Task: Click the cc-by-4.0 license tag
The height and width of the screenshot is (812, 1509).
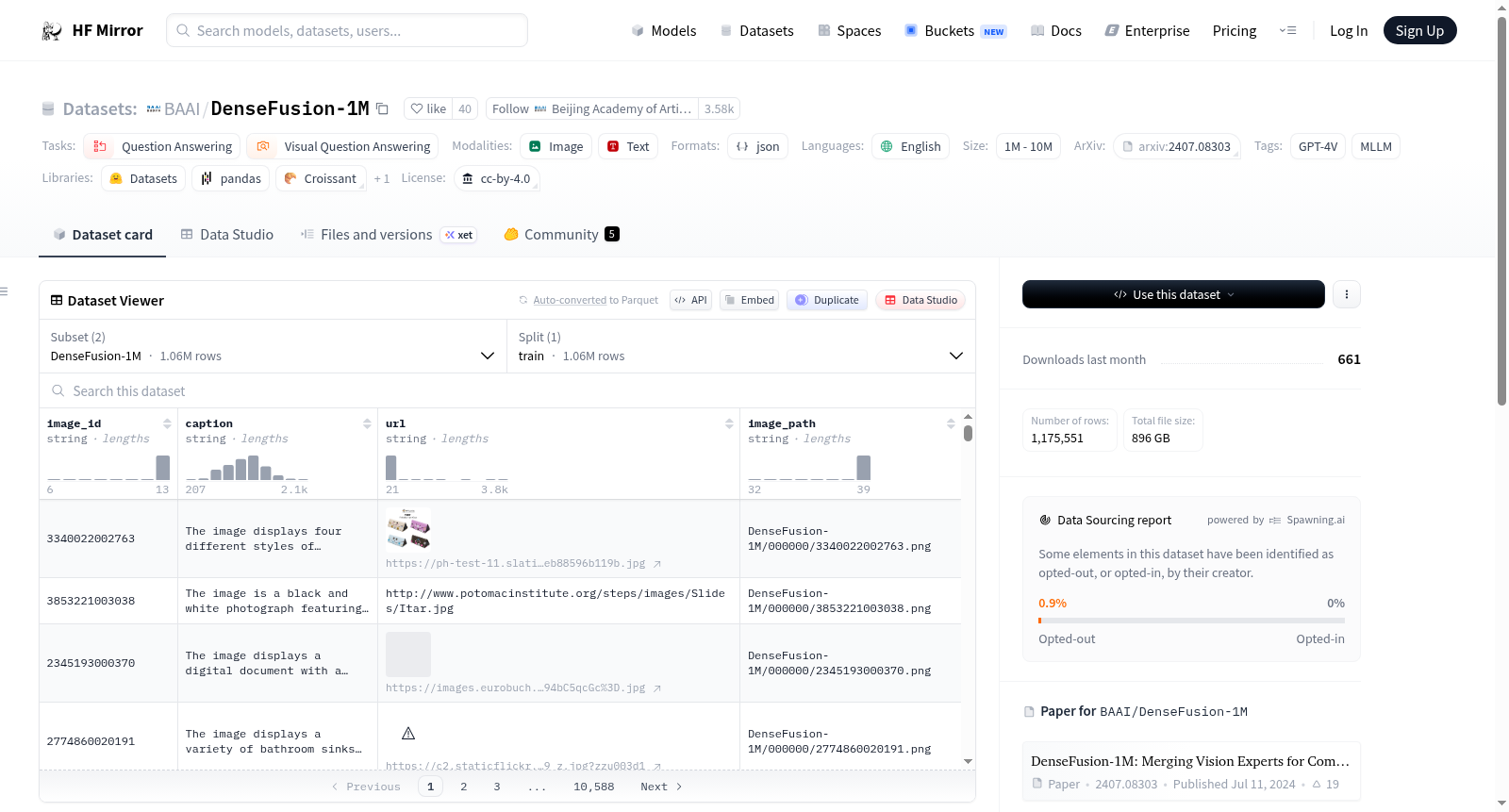Action: [497, 178]
